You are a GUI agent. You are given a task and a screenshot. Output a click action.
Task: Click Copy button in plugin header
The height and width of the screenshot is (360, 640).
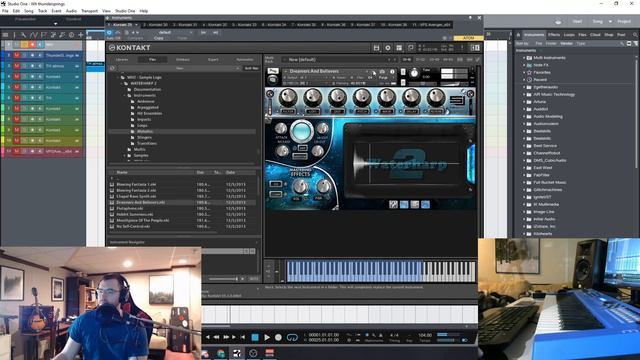click(158, 38)
